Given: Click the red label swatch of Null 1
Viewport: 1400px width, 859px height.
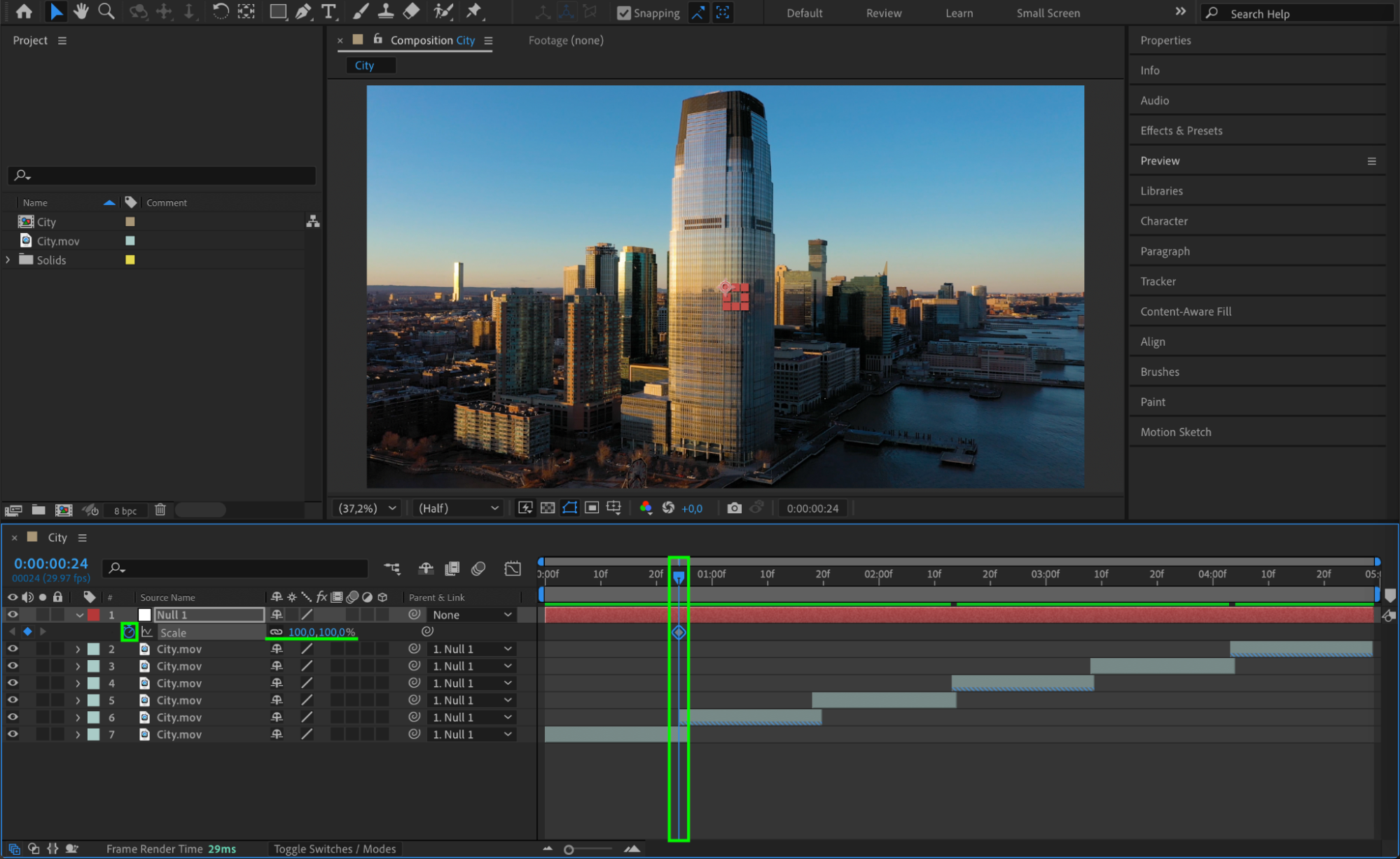Looking at the screenshot, I should 94,615.
